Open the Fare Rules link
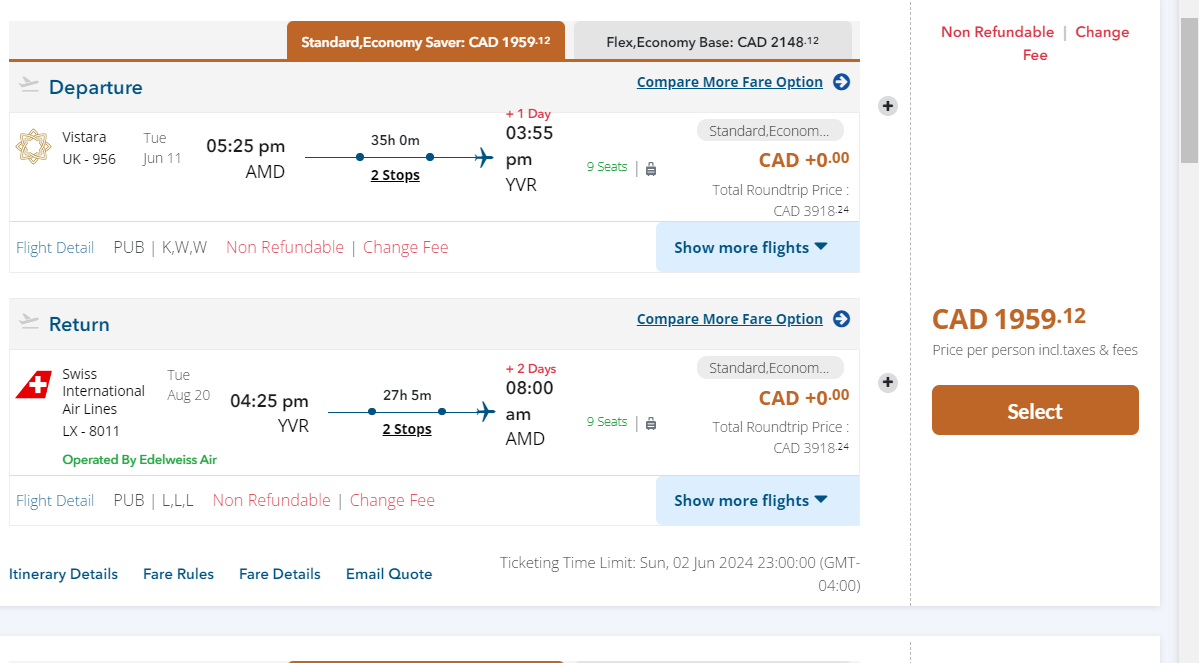 point(178,574)
